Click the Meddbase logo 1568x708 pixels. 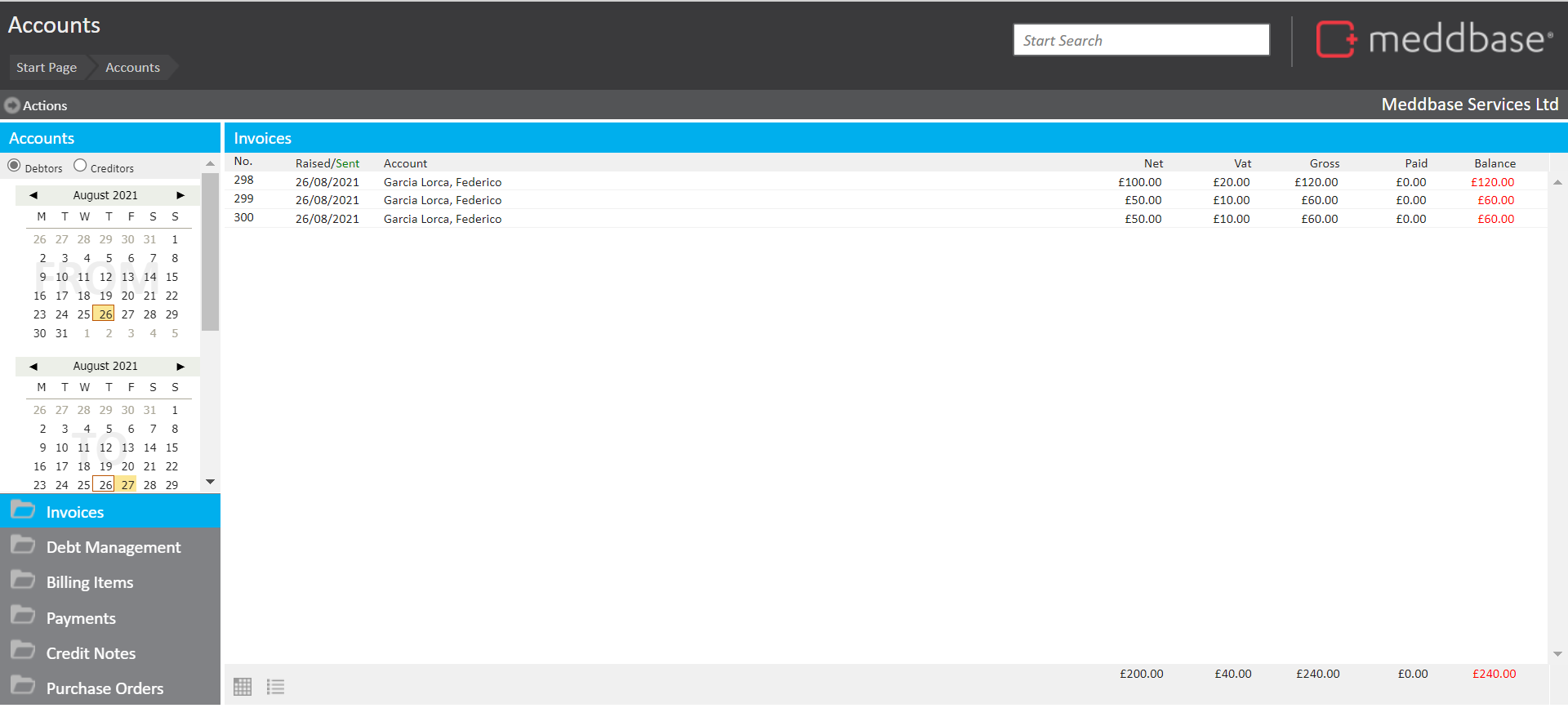point(1433,39)
